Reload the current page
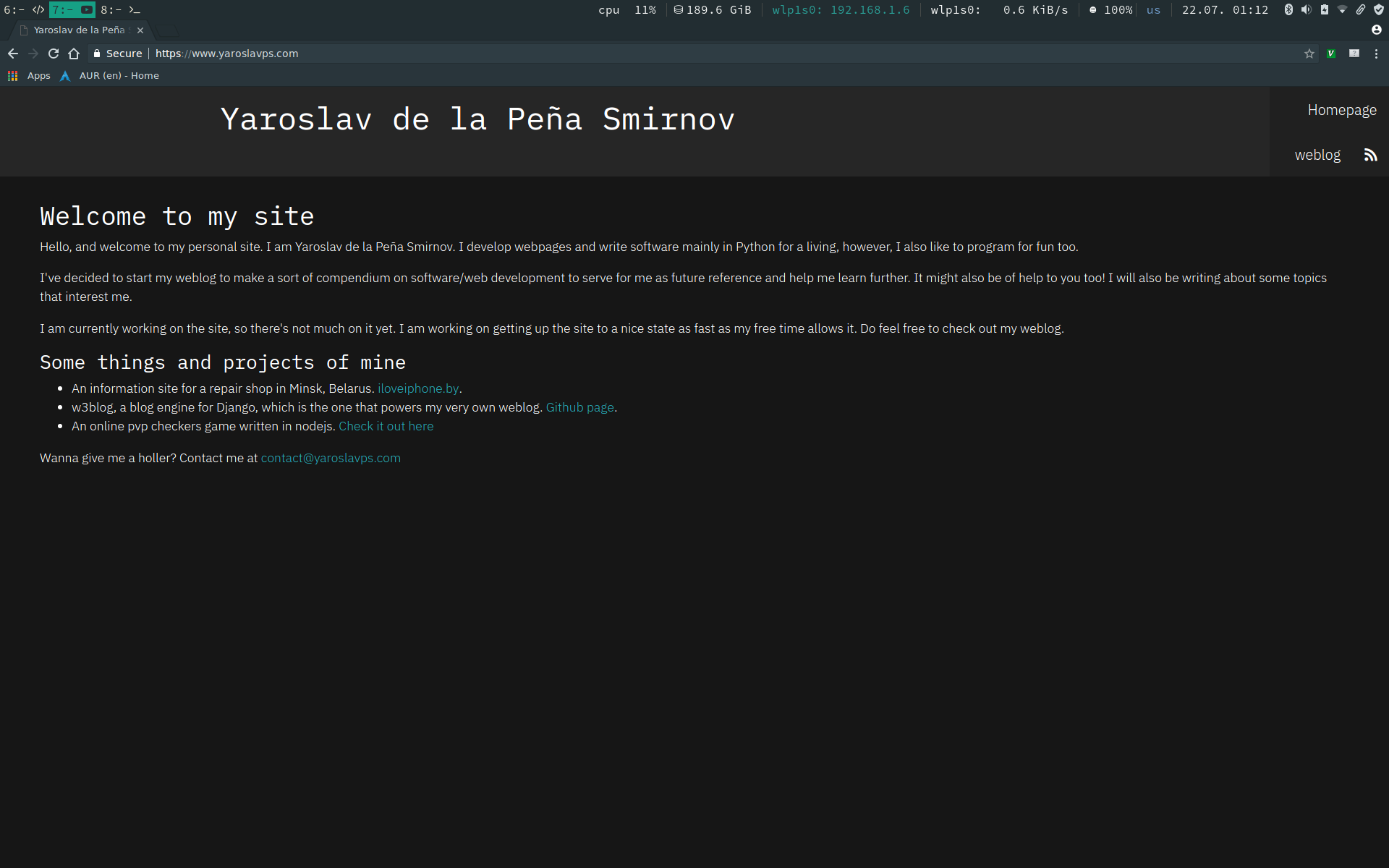Viewport: 1389px width, 868px height. [x=54, y=54]
